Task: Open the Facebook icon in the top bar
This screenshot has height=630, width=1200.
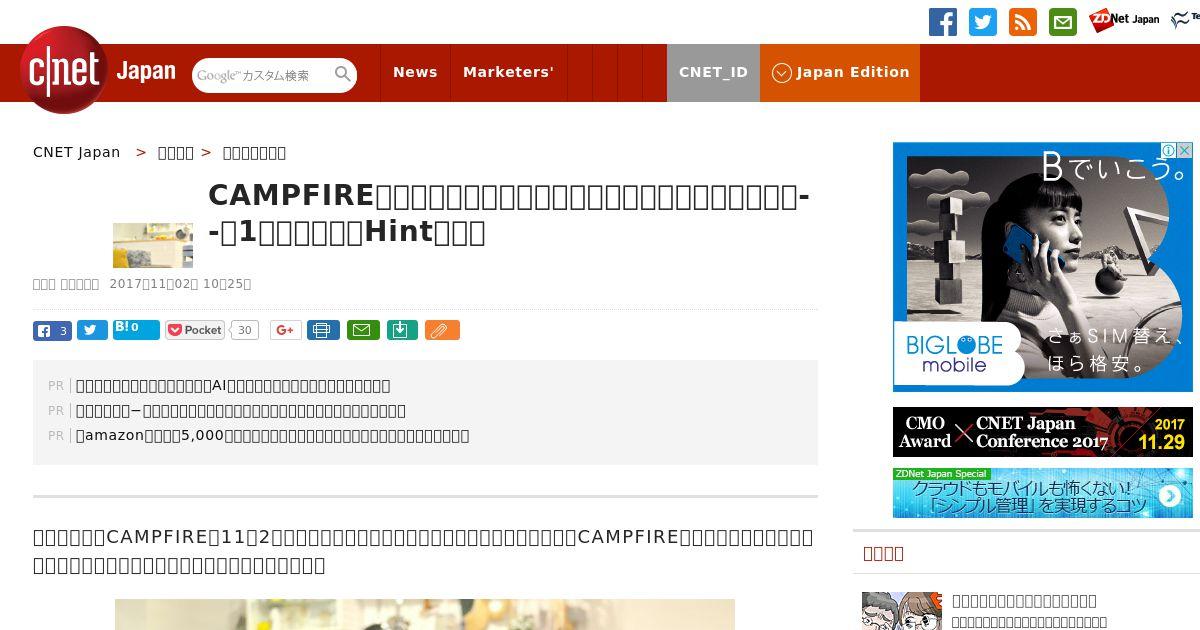Action: coord(943,21)
